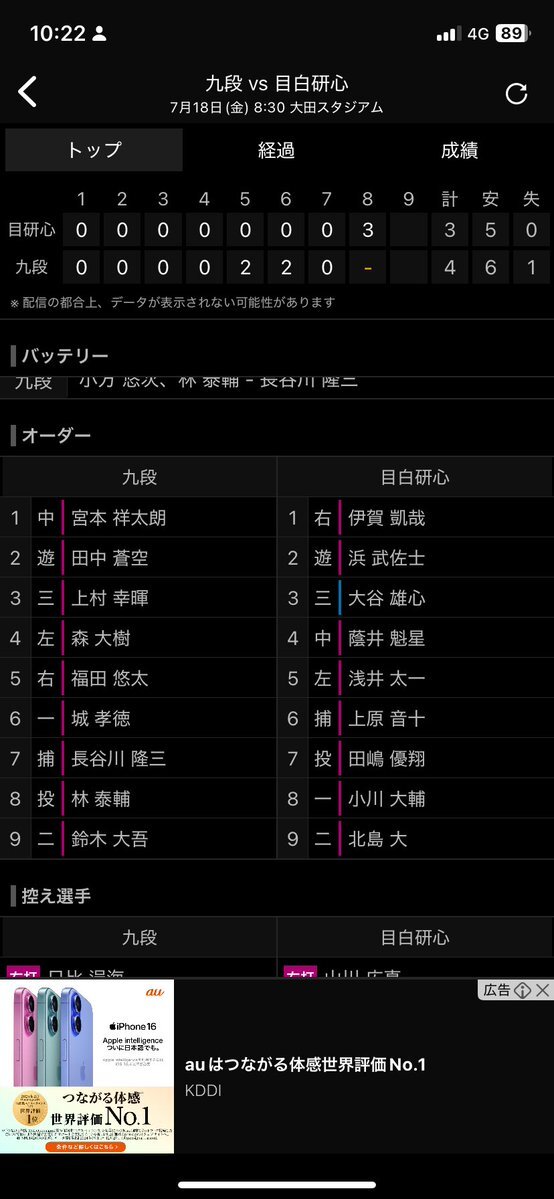Tap the back arrow icon

coord(28,93)
